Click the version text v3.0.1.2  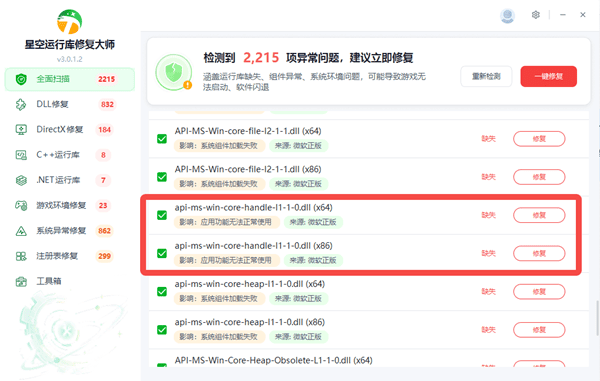pyautogui.click(x=69, y=59)
